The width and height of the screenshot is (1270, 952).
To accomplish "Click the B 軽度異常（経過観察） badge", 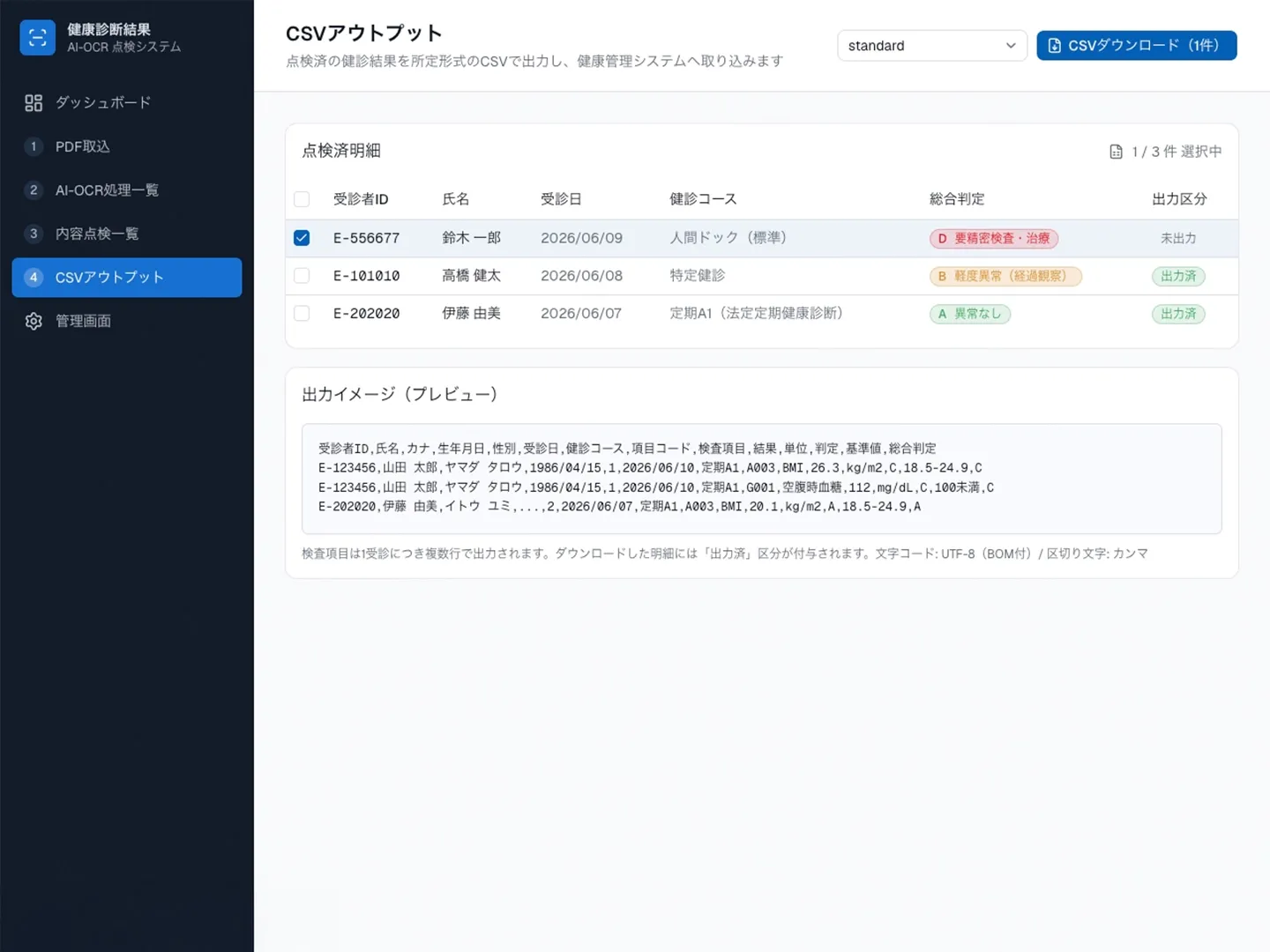I will [x=1005, y=276].
